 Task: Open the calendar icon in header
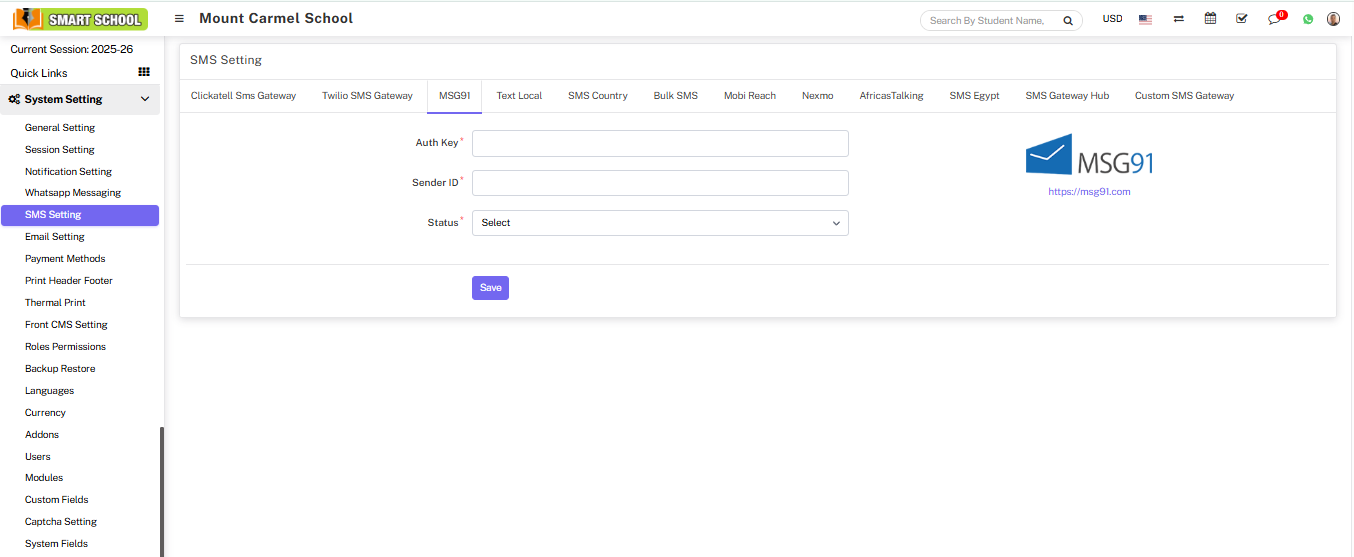point(1210,19)
